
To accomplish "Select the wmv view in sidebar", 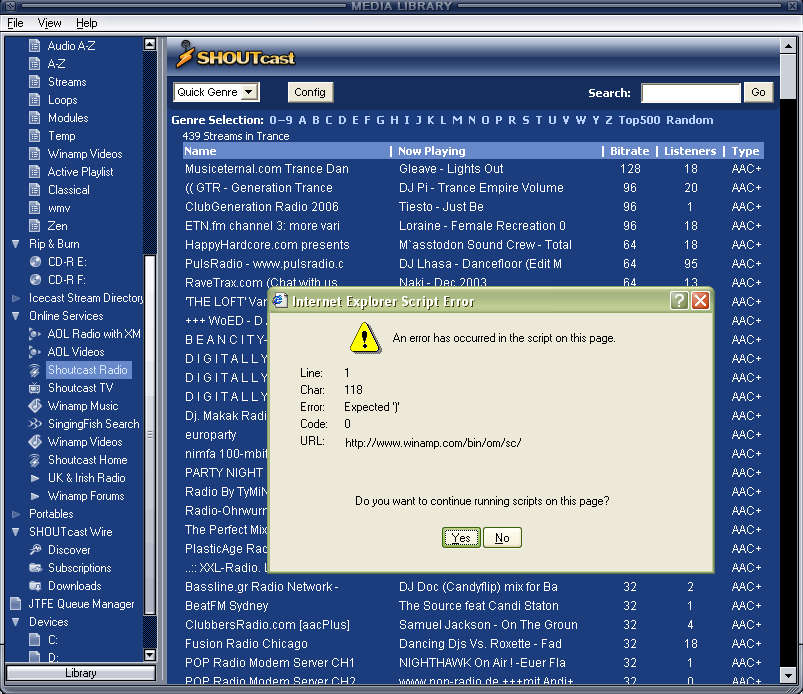I will [59, 208].
